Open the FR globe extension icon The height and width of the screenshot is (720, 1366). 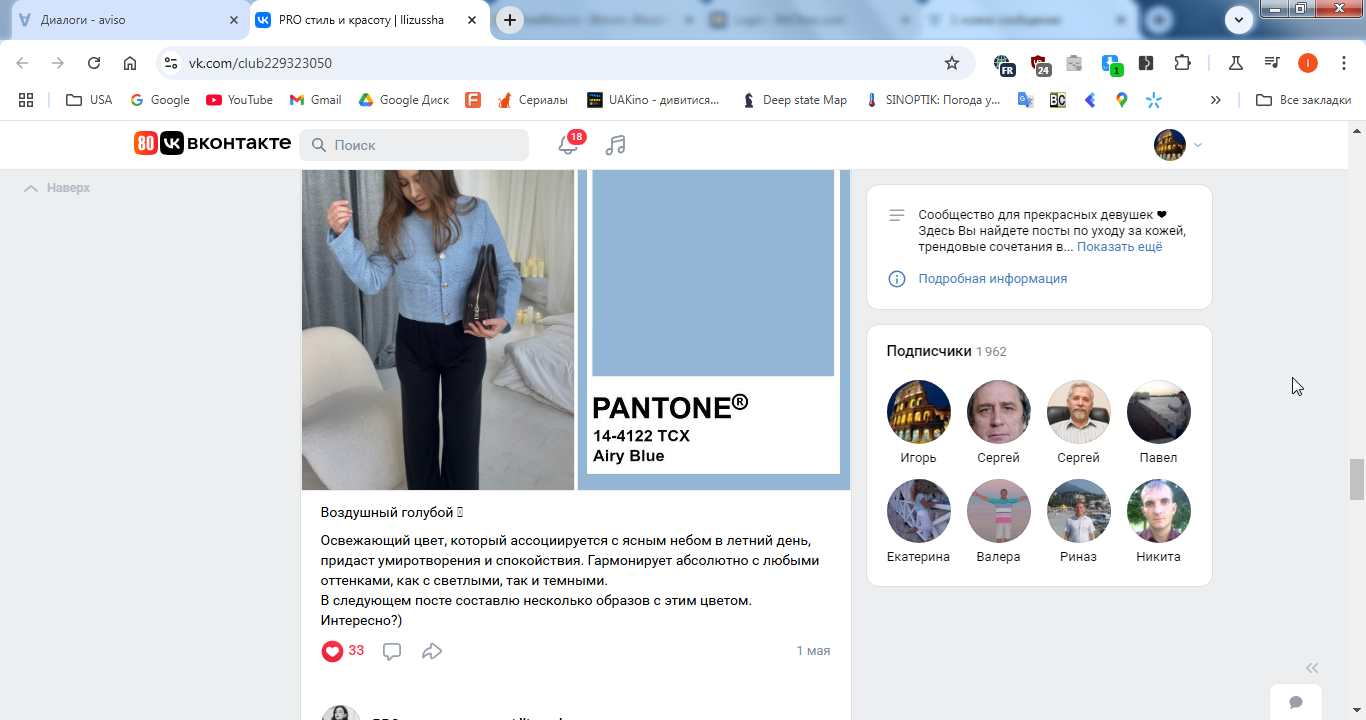pyautogui.click(x=1004, y=64)
